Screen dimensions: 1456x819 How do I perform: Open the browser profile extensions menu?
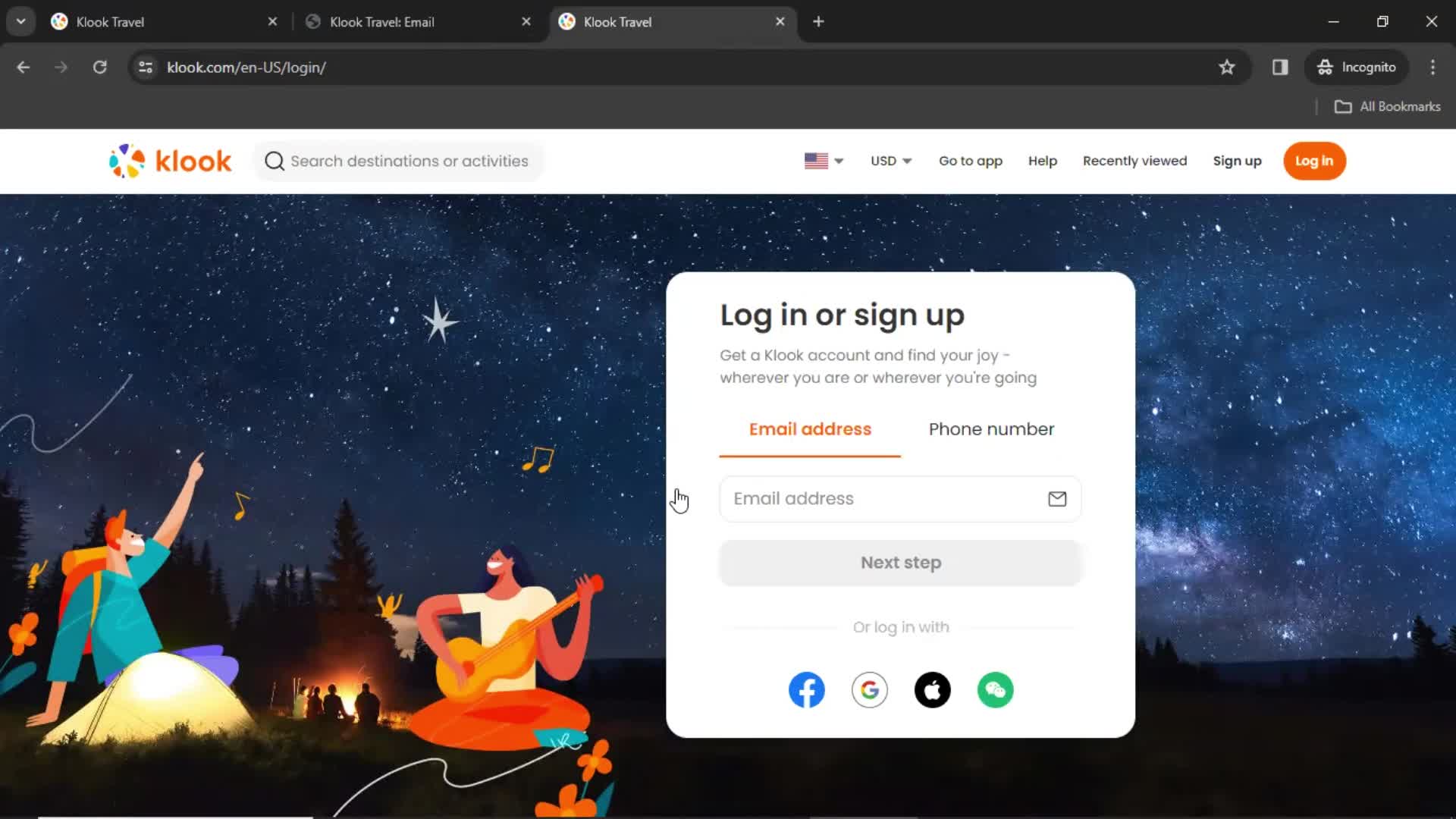pyautogui.click(x=1280, y=67)
